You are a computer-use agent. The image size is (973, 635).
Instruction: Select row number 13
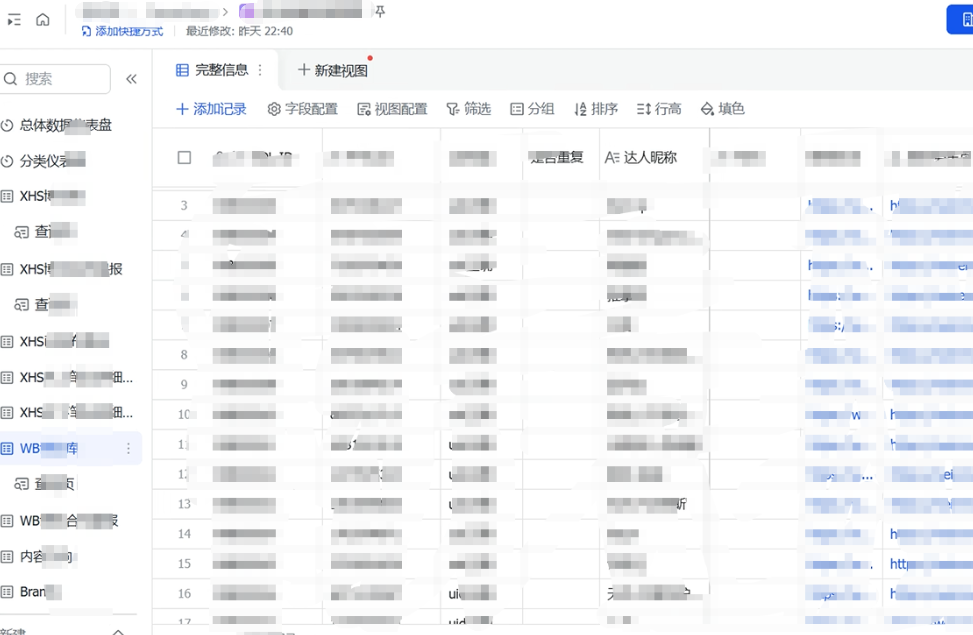(x=184, y=504)
